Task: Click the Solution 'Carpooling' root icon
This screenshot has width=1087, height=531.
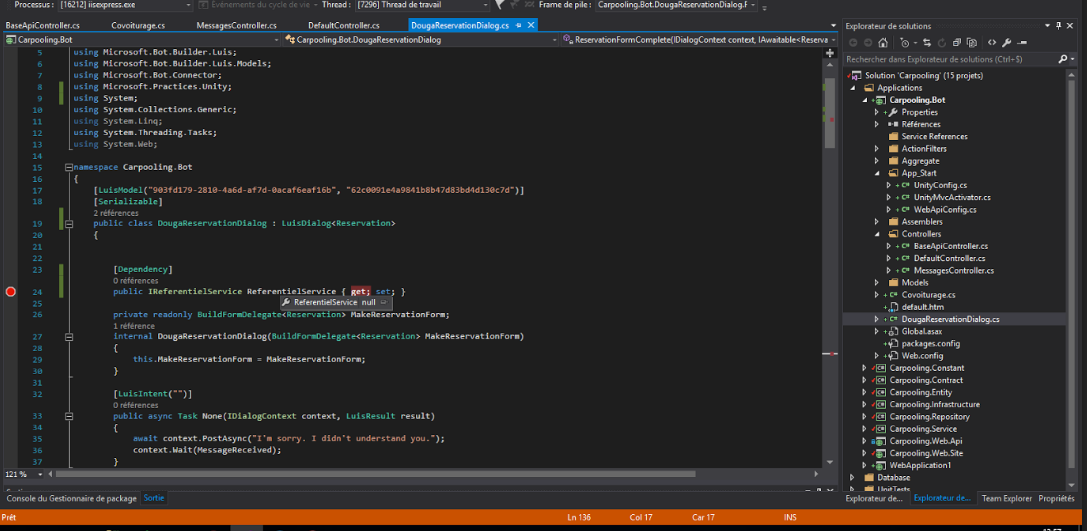Action: click(x=855, y=76)
